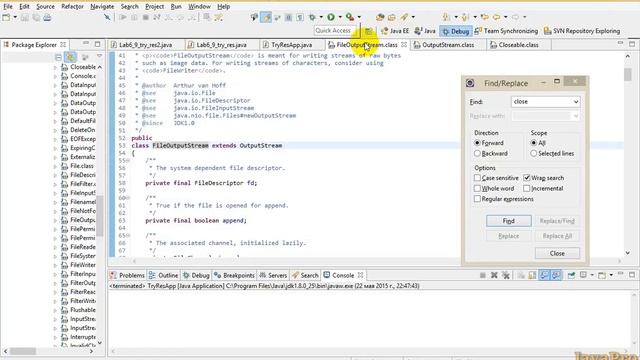Click Remove All Terminated Launches icon in Console

tap(506, 275)
